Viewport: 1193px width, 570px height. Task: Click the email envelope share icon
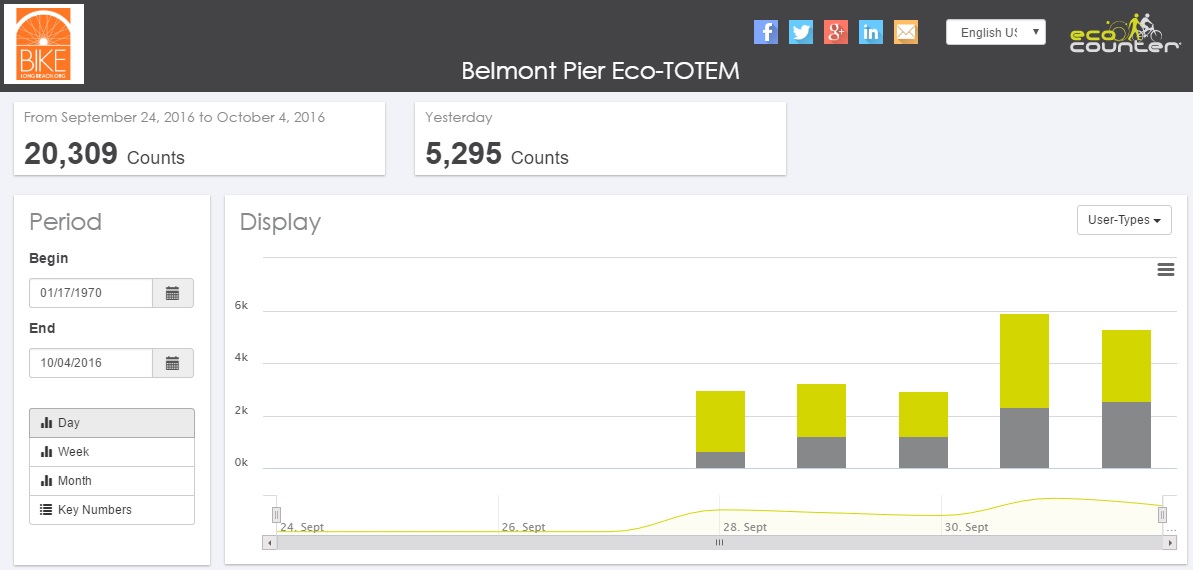click(x=906, y=32)
